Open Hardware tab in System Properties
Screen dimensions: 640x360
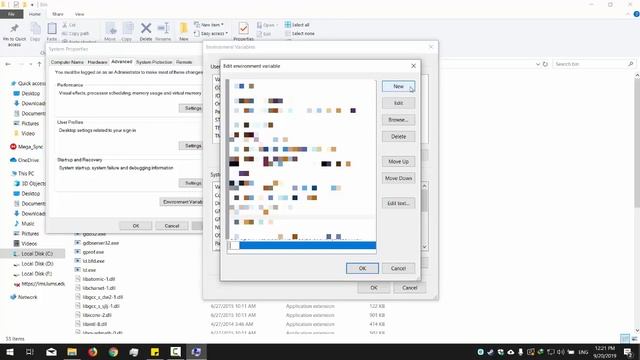pos(98,62)
